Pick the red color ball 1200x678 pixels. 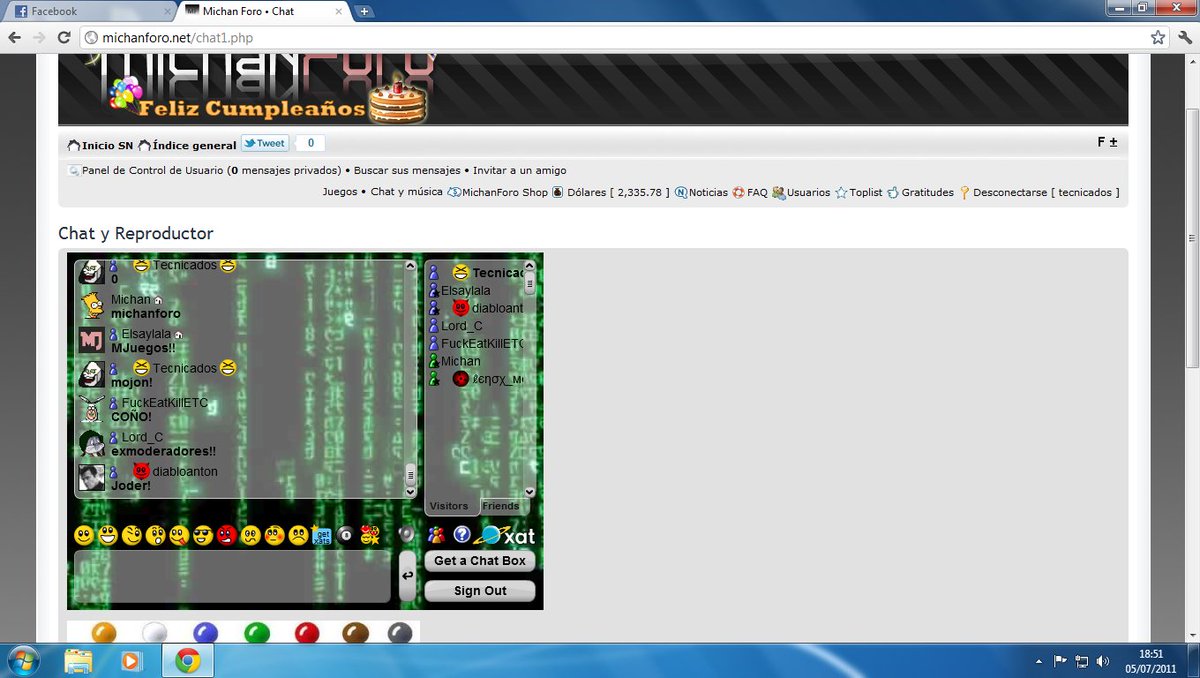tap(307, 632)
